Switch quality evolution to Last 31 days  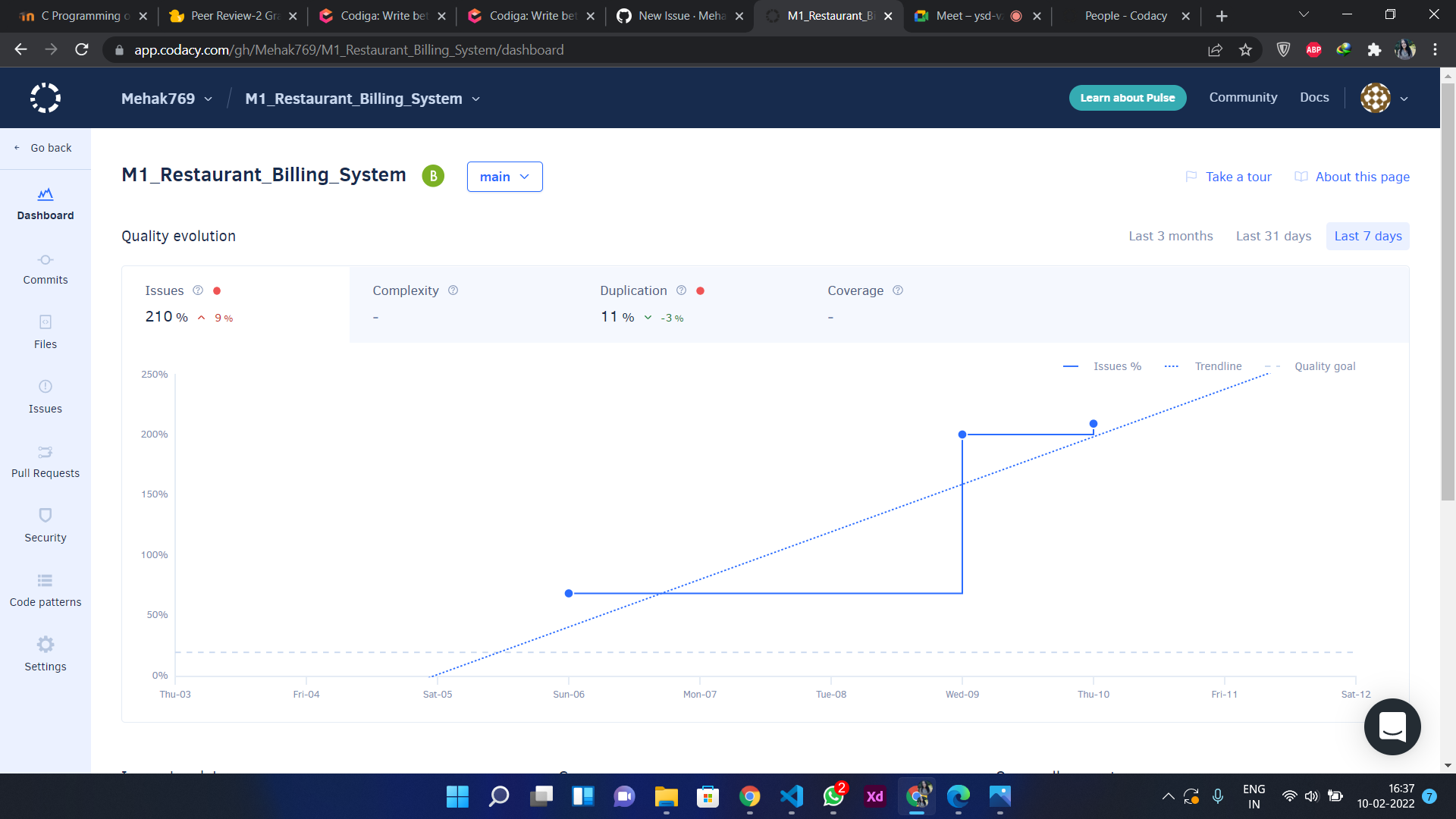click(1273, 236)
